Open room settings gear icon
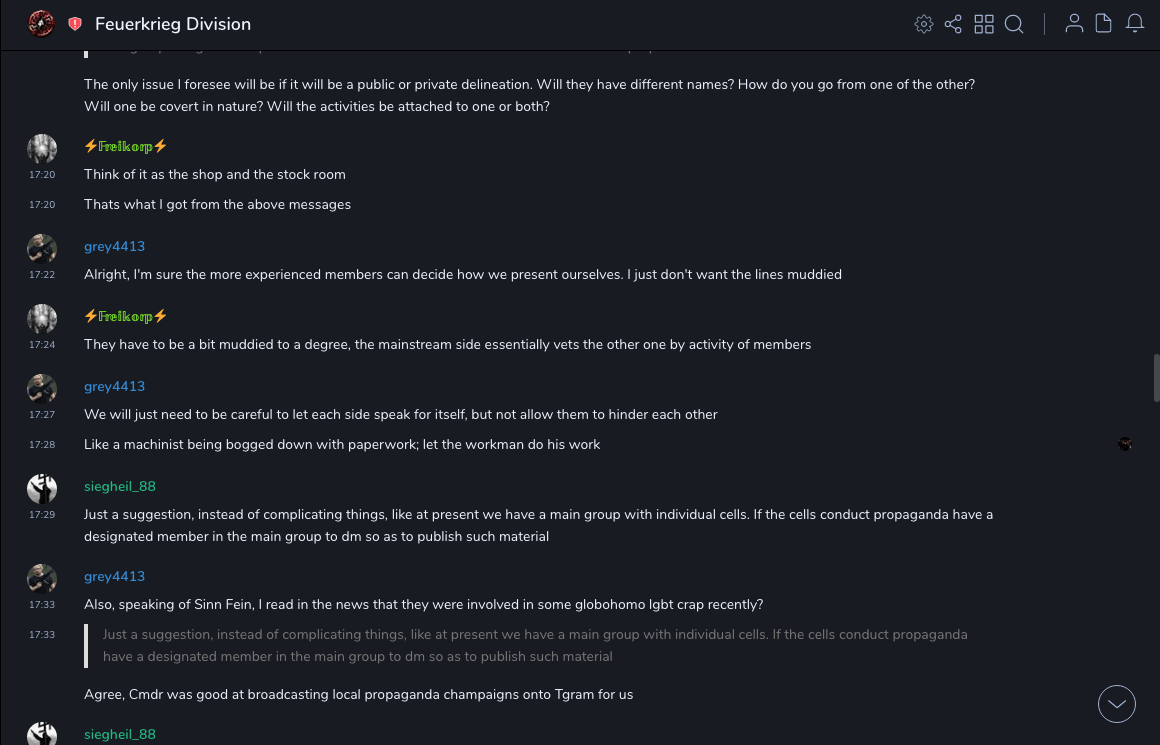The height and width of the screenshot is (745, 1160). click(x=924, y=24)
